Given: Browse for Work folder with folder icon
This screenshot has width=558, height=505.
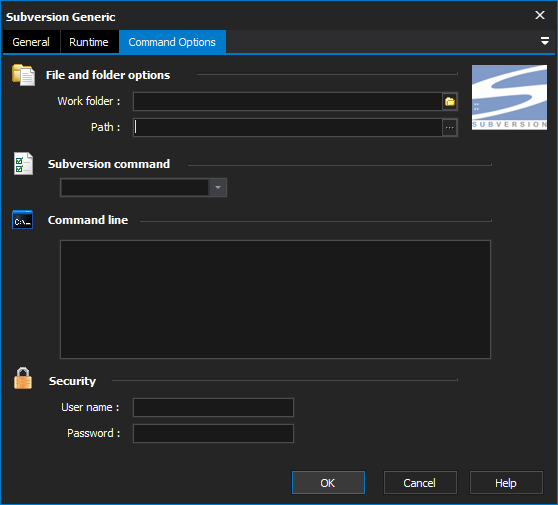Looking at the screenshot, I should tap(450, 101).
